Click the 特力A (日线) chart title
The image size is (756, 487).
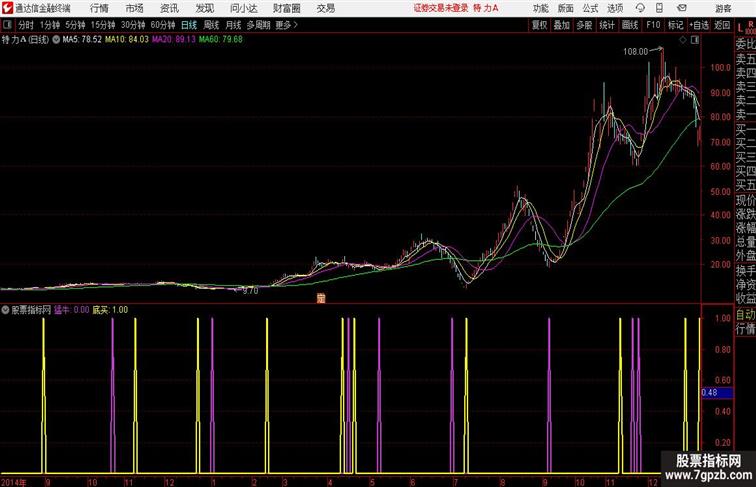25,40
